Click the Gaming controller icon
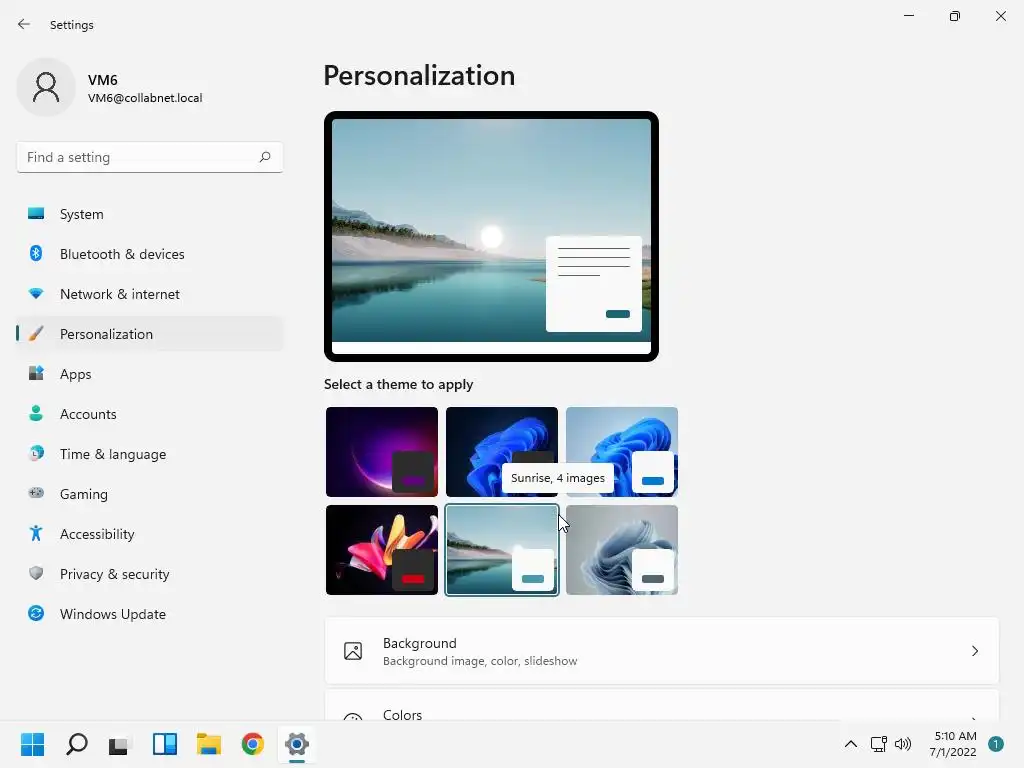This screenshot has width=1024, height=768. [x=36, y=493]
